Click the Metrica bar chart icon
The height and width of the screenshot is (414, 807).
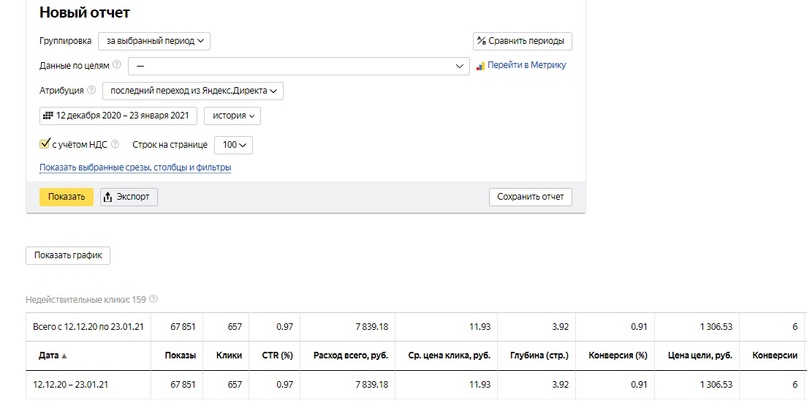pyautogui.click(x=481, y=66)
